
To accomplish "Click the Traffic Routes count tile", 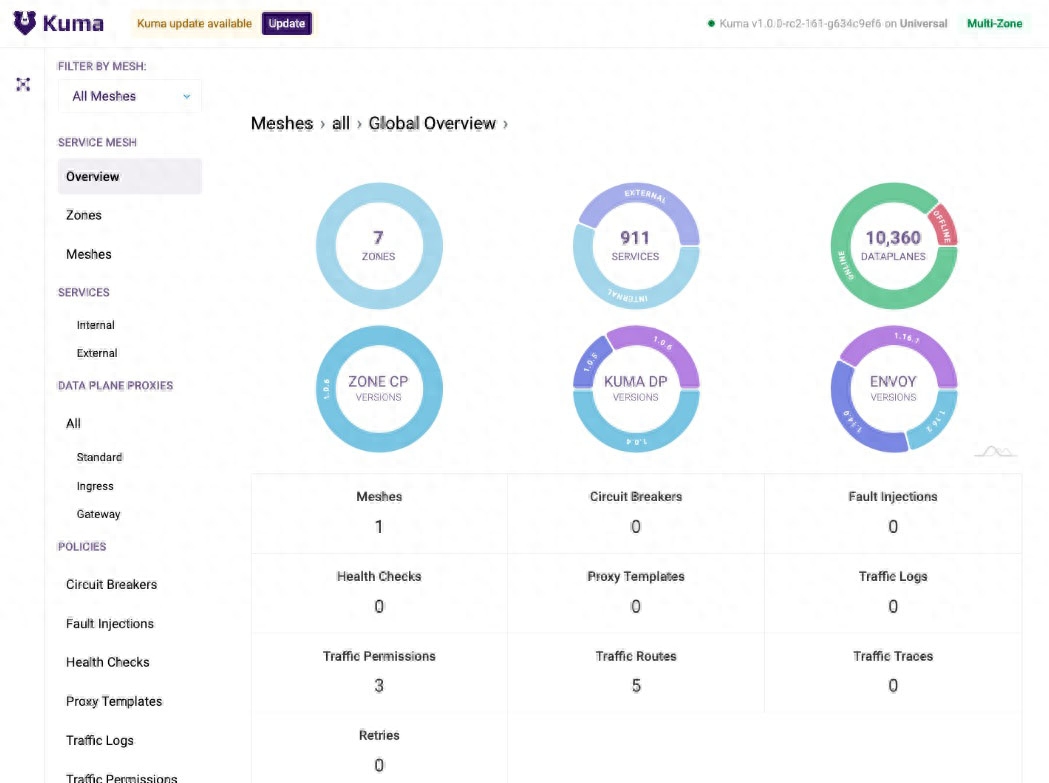I will (x=636, y=673).
